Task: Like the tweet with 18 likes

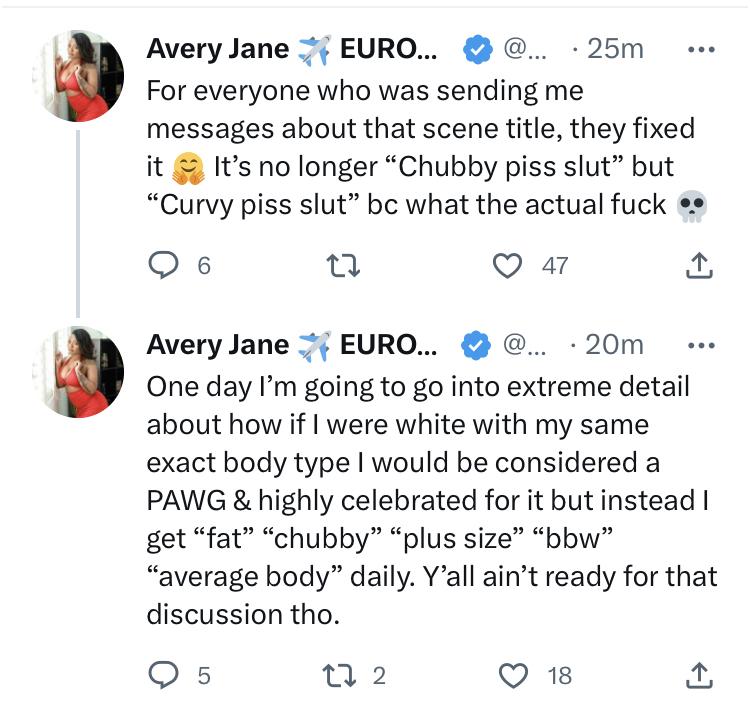Action: pyautogui.click(x=513, y=677)
